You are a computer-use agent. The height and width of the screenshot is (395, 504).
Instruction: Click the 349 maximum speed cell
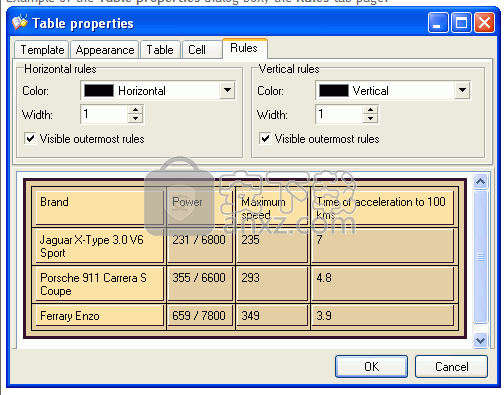(273, 315)
